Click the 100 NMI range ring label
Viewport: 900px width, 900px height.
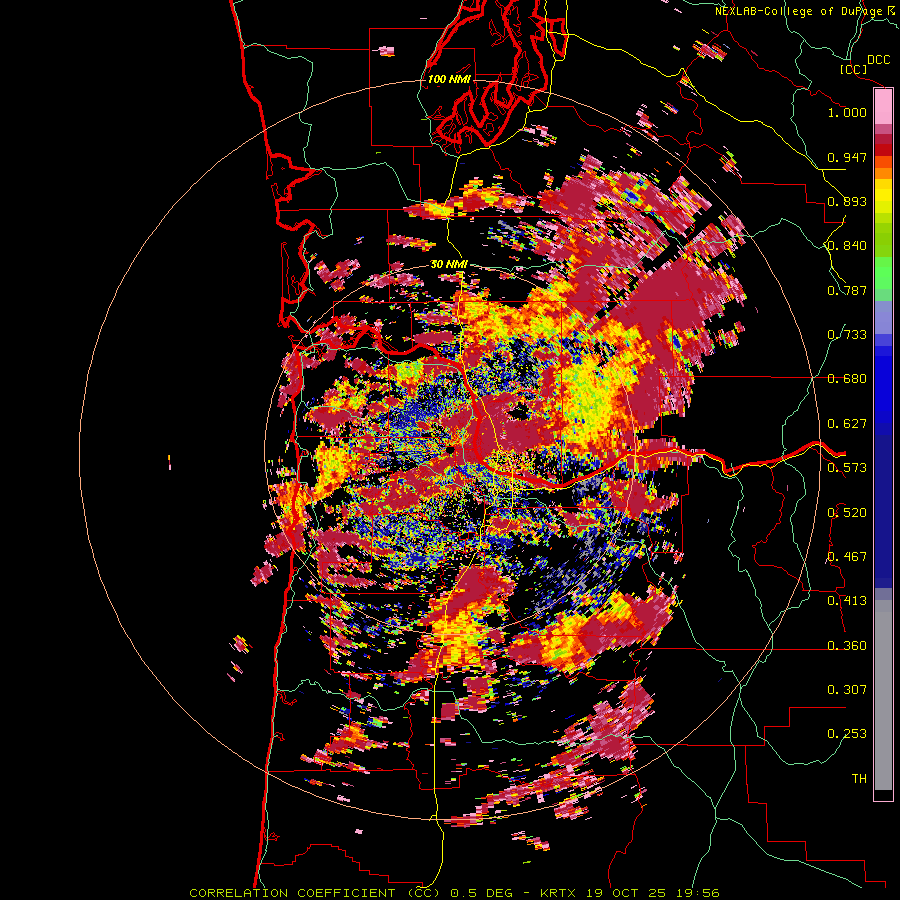click(449, 79)
